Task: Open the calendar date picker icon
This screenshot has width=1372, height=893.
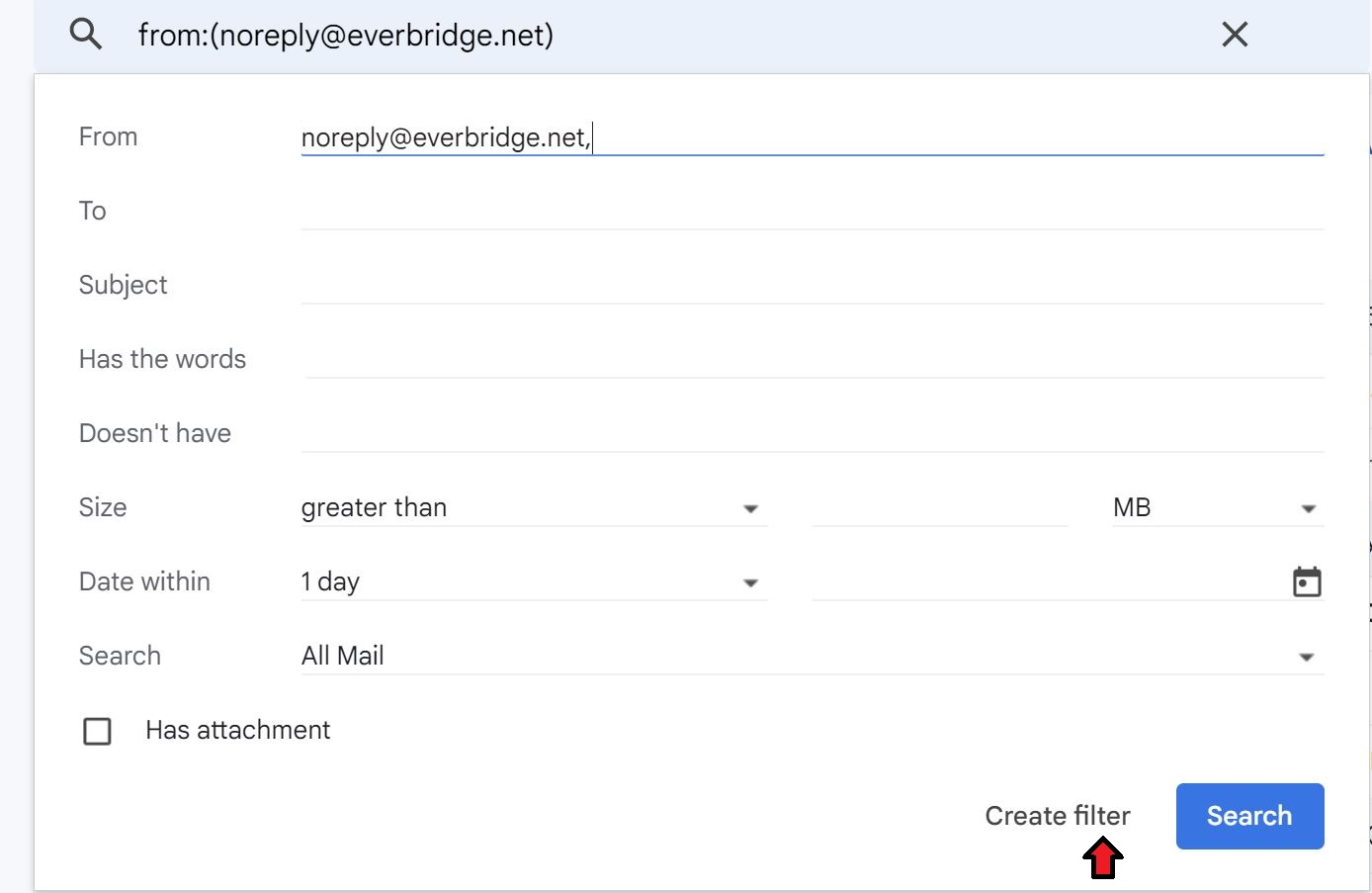Action: coord(1307,581)
